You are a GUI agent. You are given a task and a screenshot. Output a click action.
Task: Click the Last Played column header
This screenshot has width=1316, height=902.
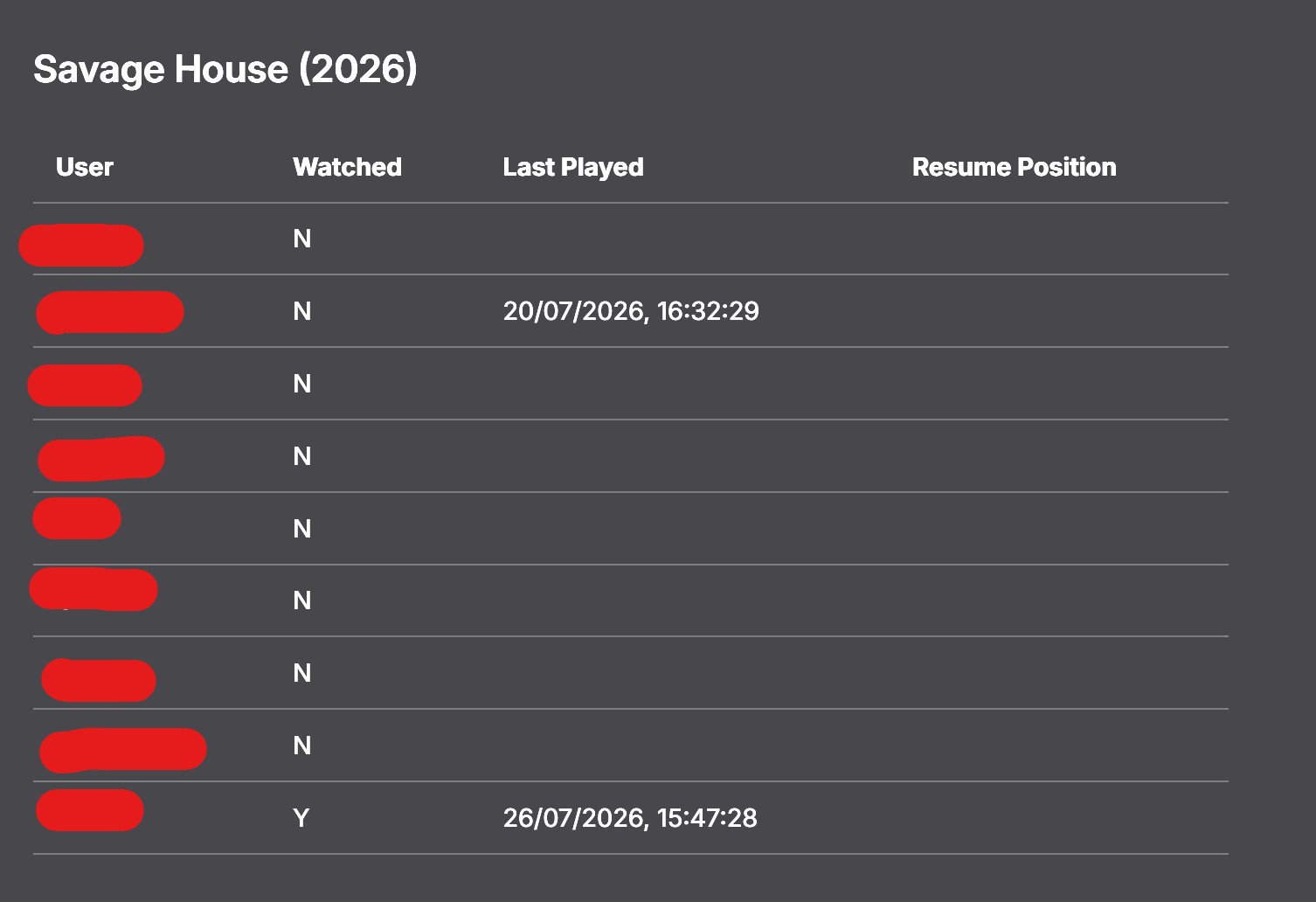coord(573,167)
